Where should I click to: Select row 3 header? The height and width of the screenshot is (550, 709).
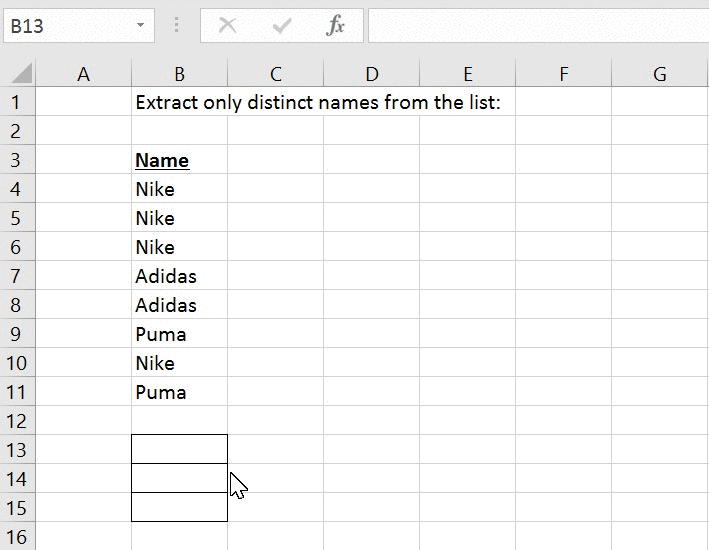(x=20, y=160)
